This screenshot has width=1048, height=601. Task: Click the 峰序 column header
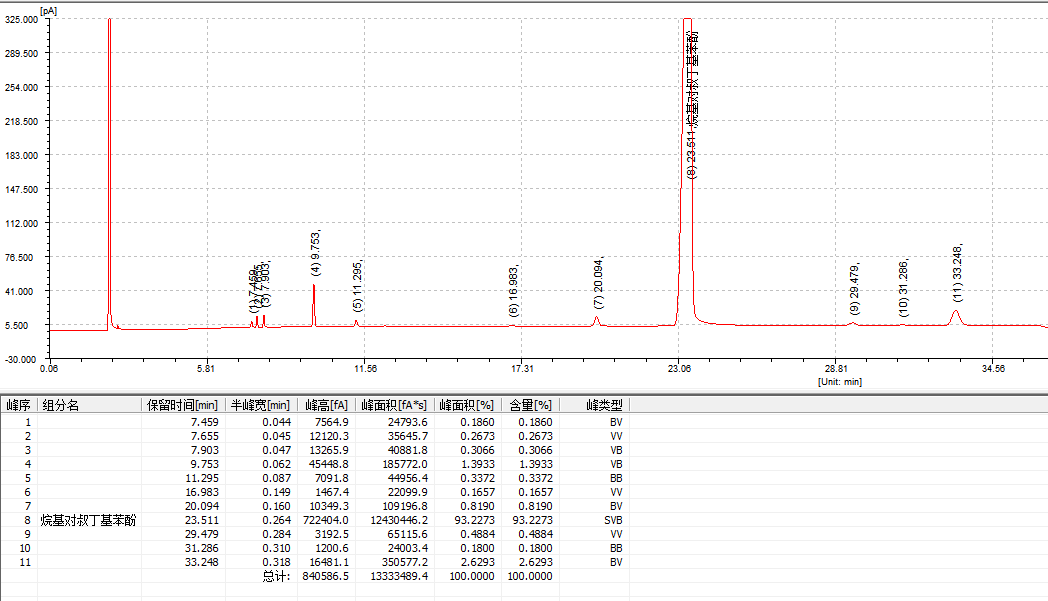coord(18,405)
